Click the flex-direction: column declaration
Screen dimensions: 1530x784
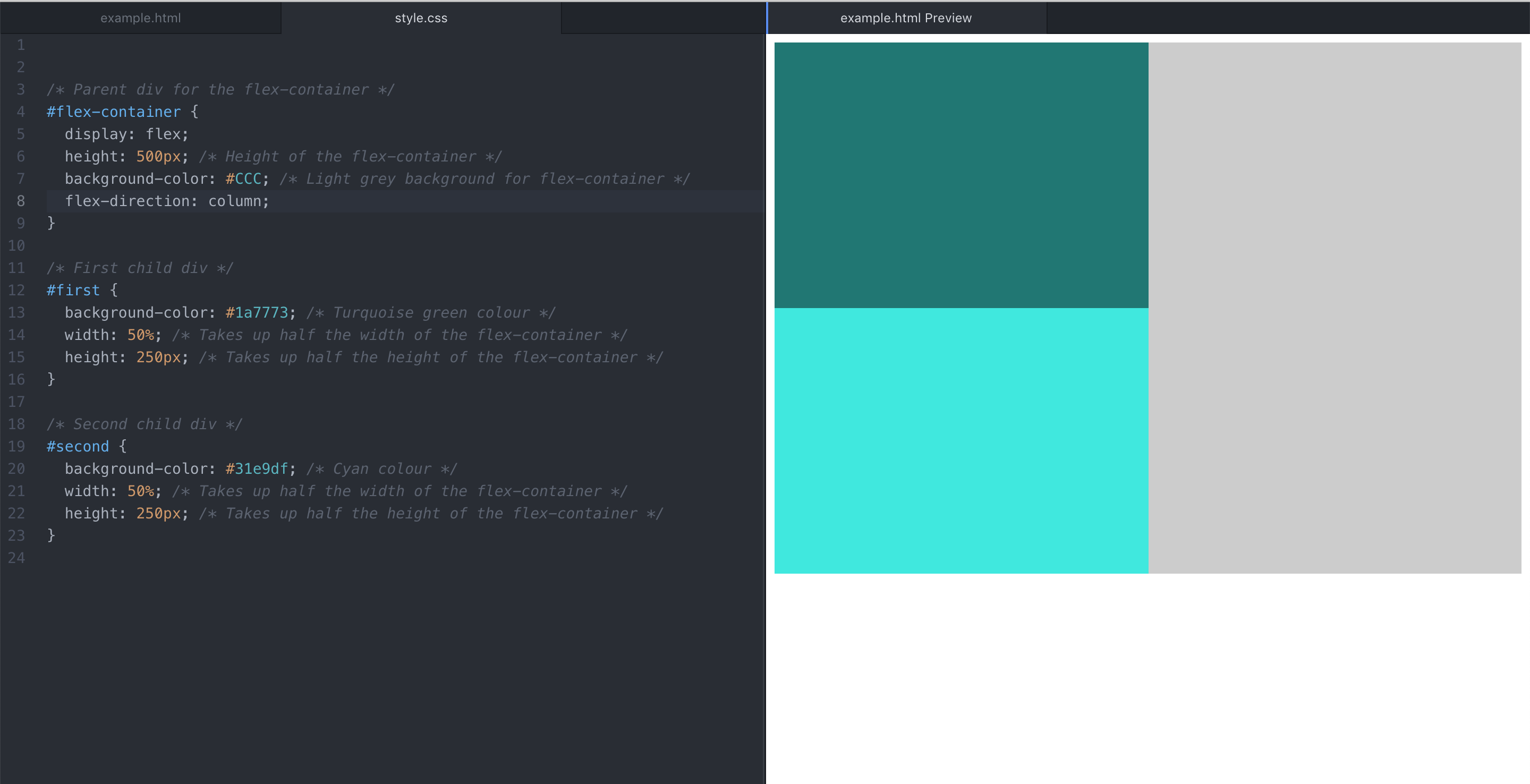point(166,201)
